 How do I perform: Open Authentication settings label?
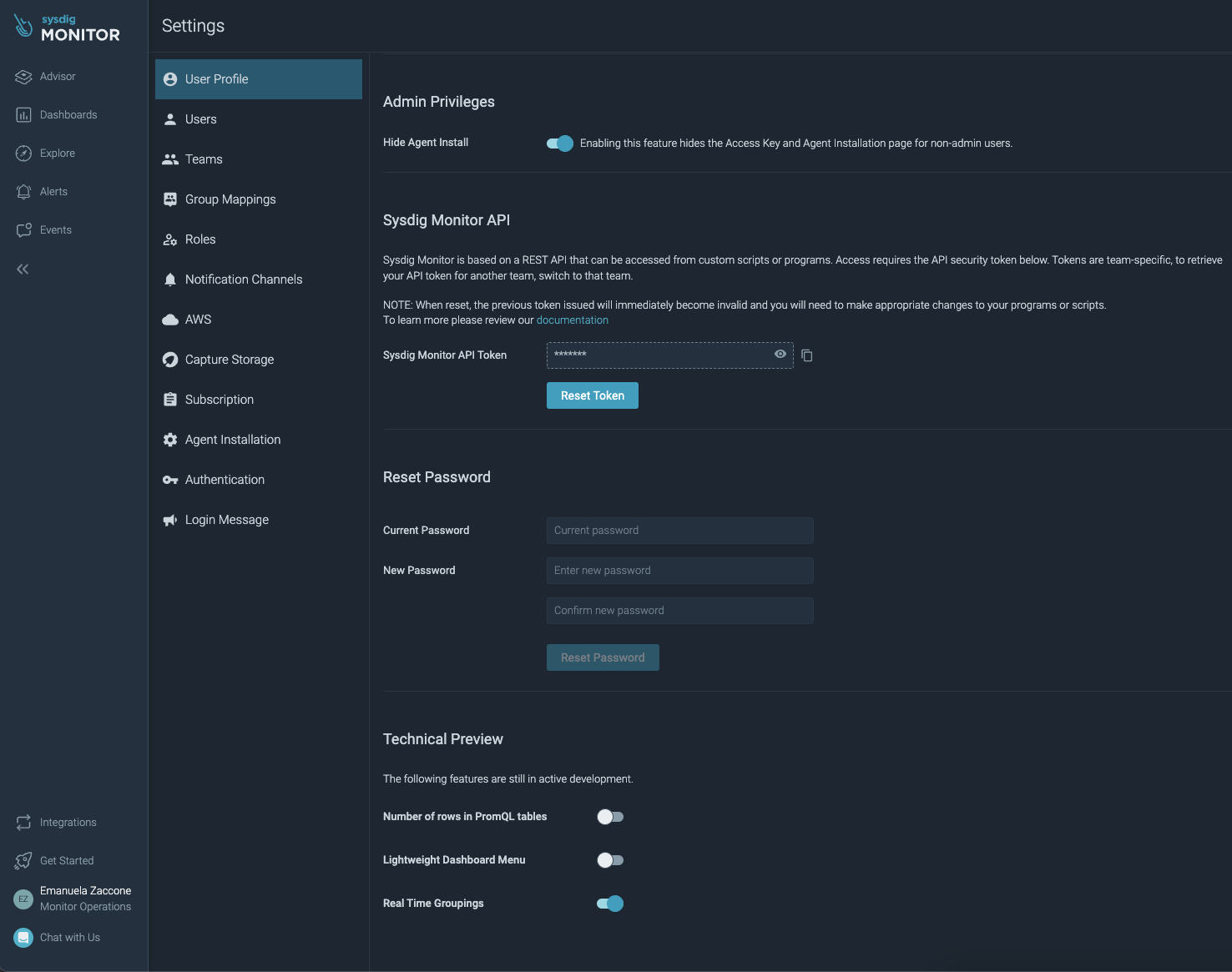point(225,480)
